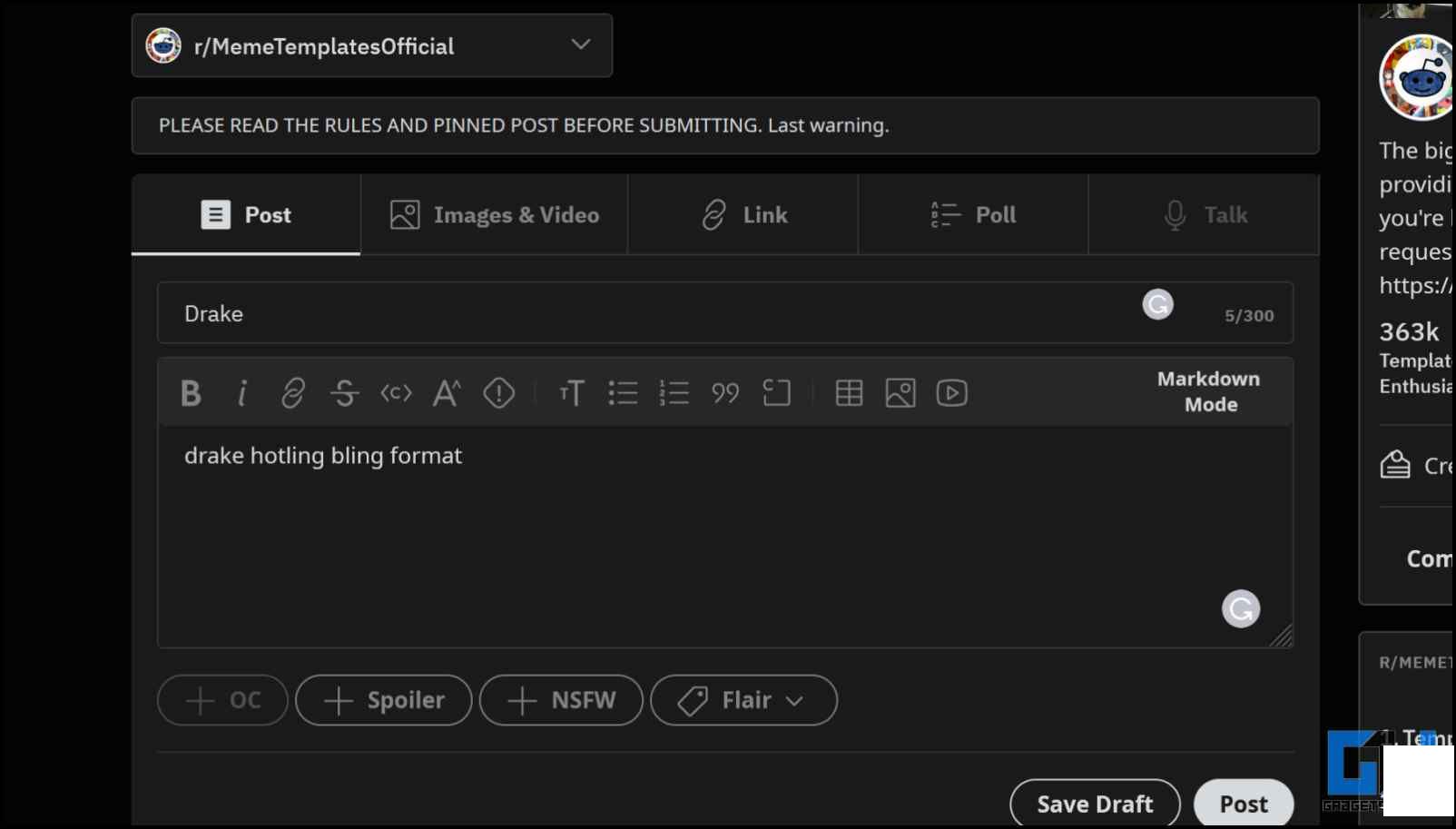Image resolution: width=1456 pixels, height=829 pixels.
Task: Switch to the Link tab
Action: (x=743, y=215)
